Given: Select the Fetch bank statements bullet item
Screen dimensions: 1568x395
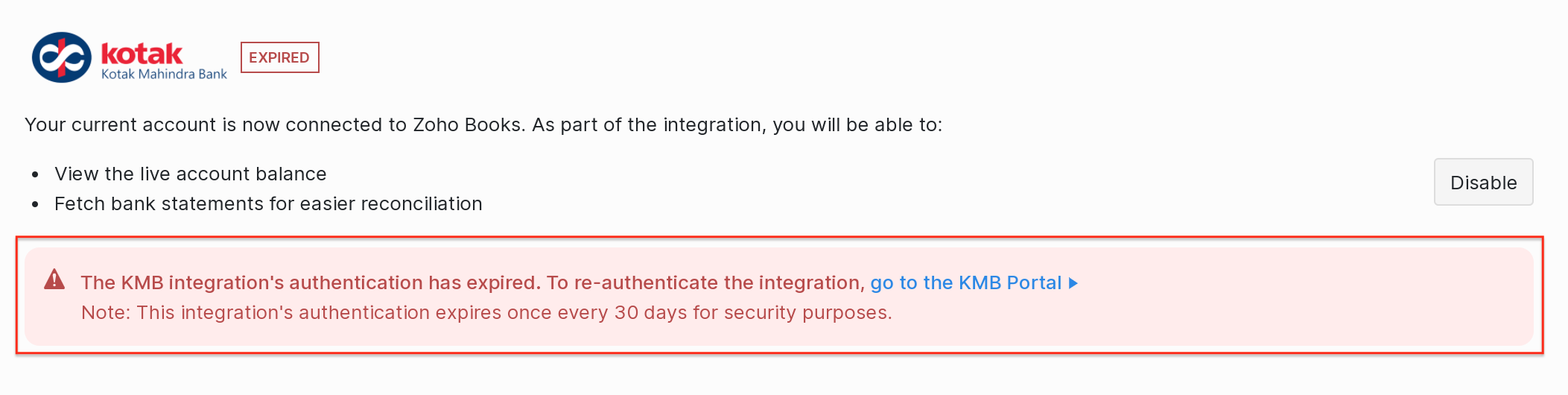Looking at the screenshot, I should click(x=268, y=203).
